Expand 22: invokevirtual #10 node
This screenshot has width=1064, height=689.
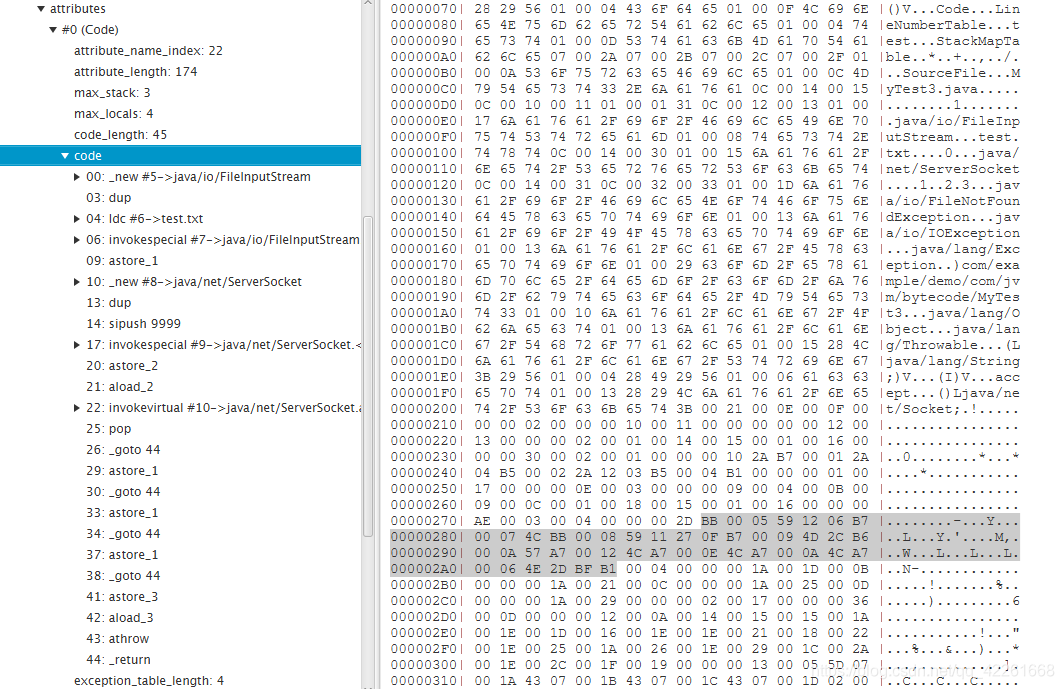(x=77, y=408)
